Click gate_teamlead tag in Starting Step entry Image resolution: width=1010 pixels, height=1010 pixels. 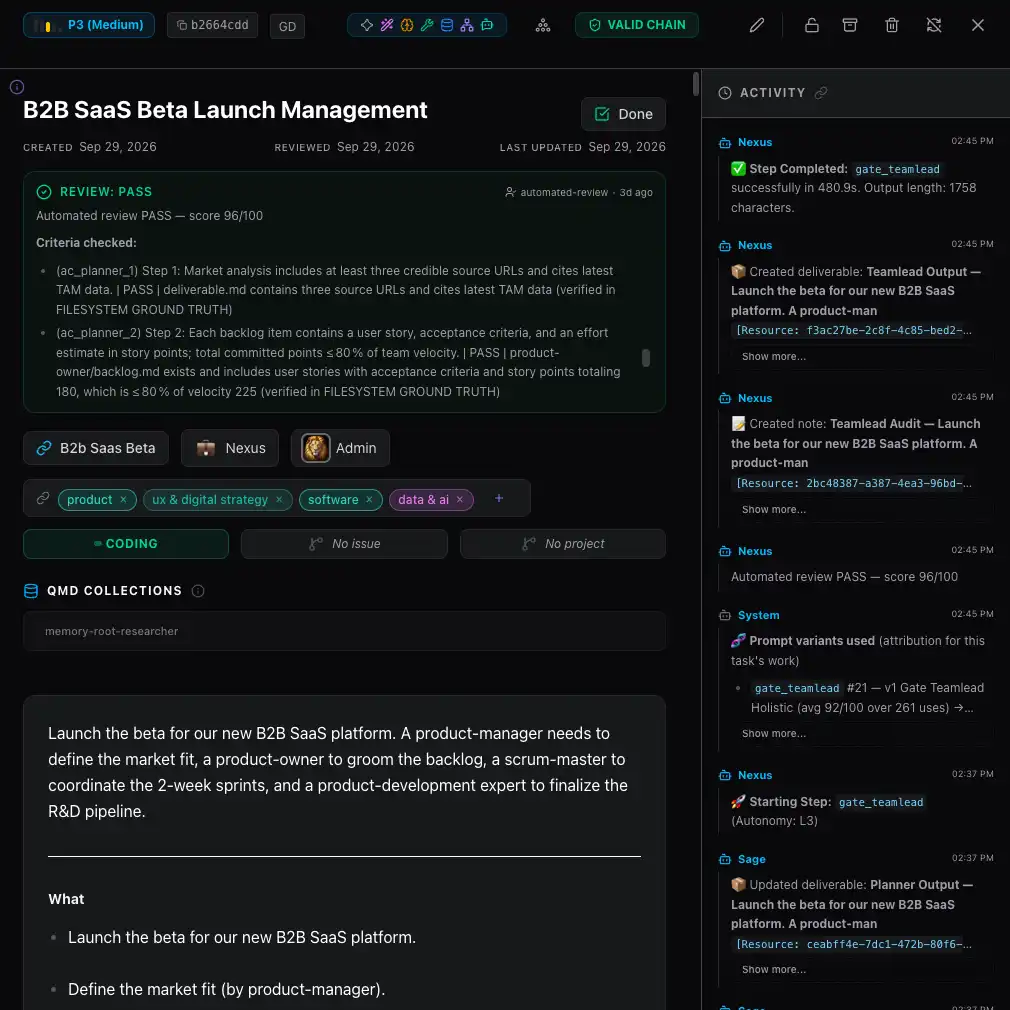[x=881, y=802]
